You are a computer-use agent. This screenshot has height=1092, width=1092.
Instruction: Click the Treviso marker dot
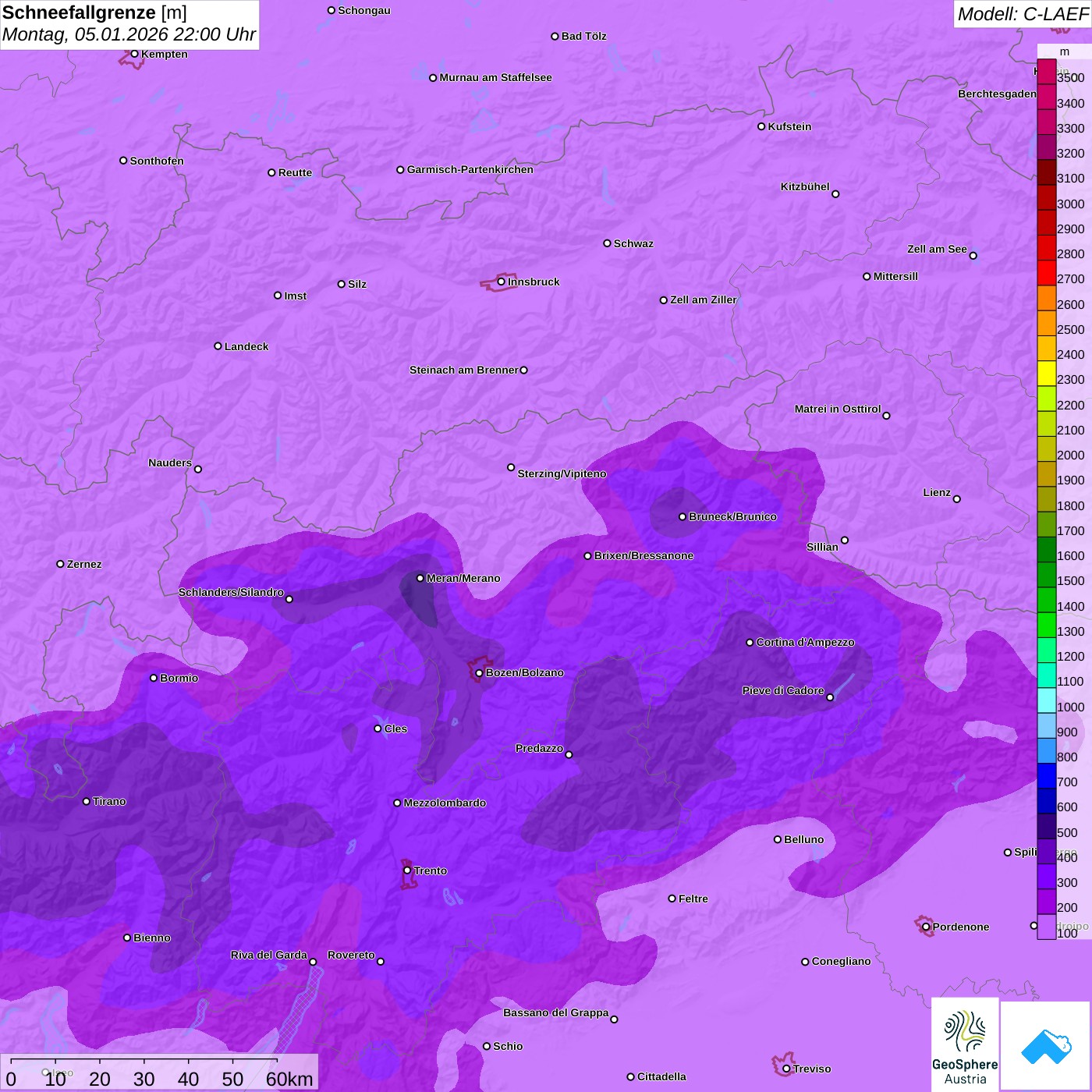click(786, 1069)
